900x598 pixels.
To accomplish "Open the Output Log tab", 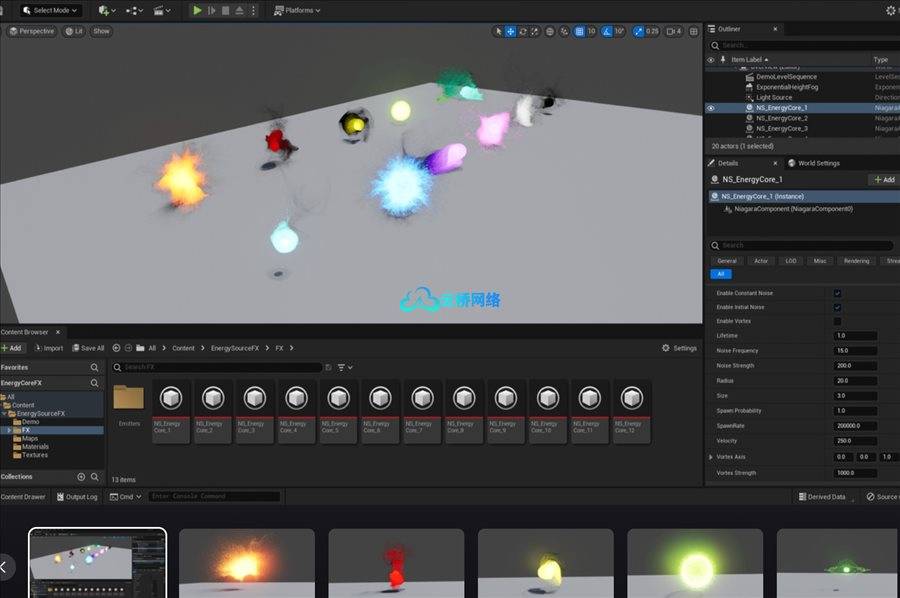I will (x=77, y=497).
